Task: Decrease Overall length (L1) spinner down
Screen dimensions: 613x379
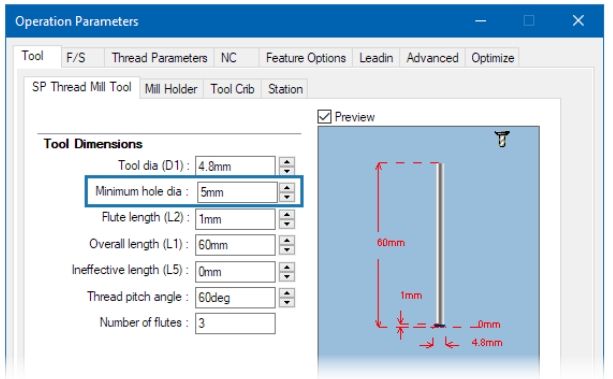Action: click(x=287, y=250)
